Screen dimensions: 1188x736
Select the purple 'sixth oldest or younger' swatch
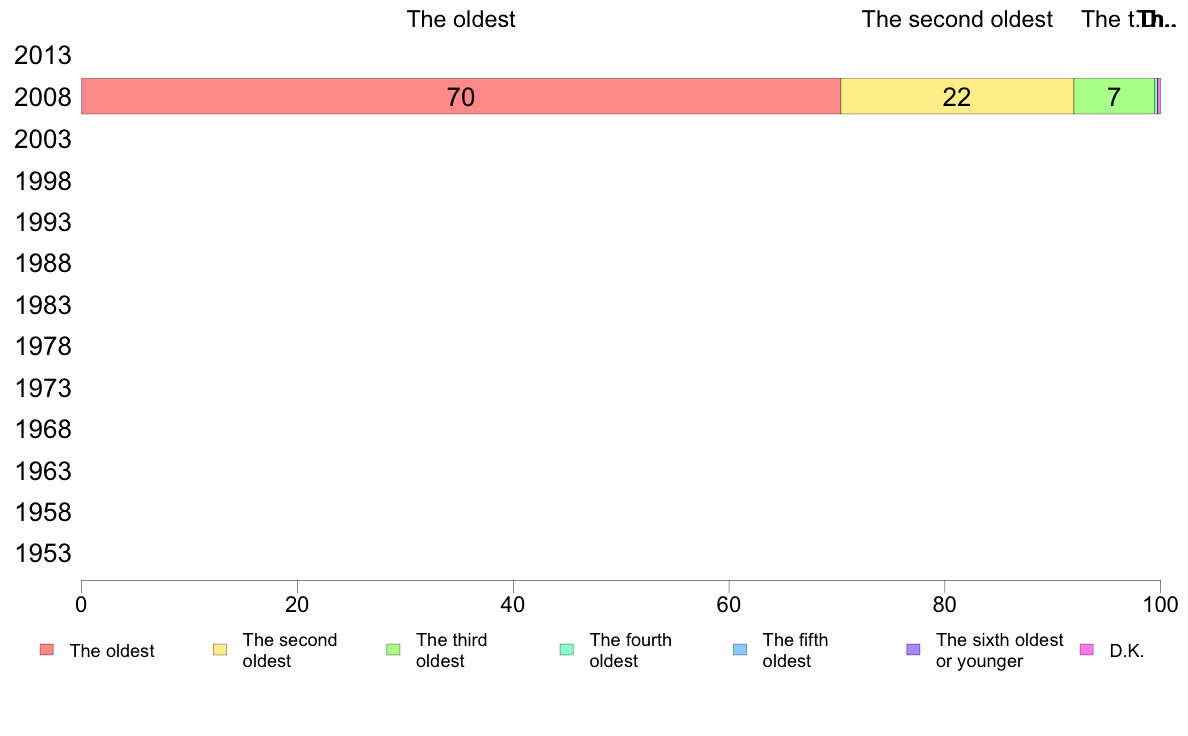[914, 650]
